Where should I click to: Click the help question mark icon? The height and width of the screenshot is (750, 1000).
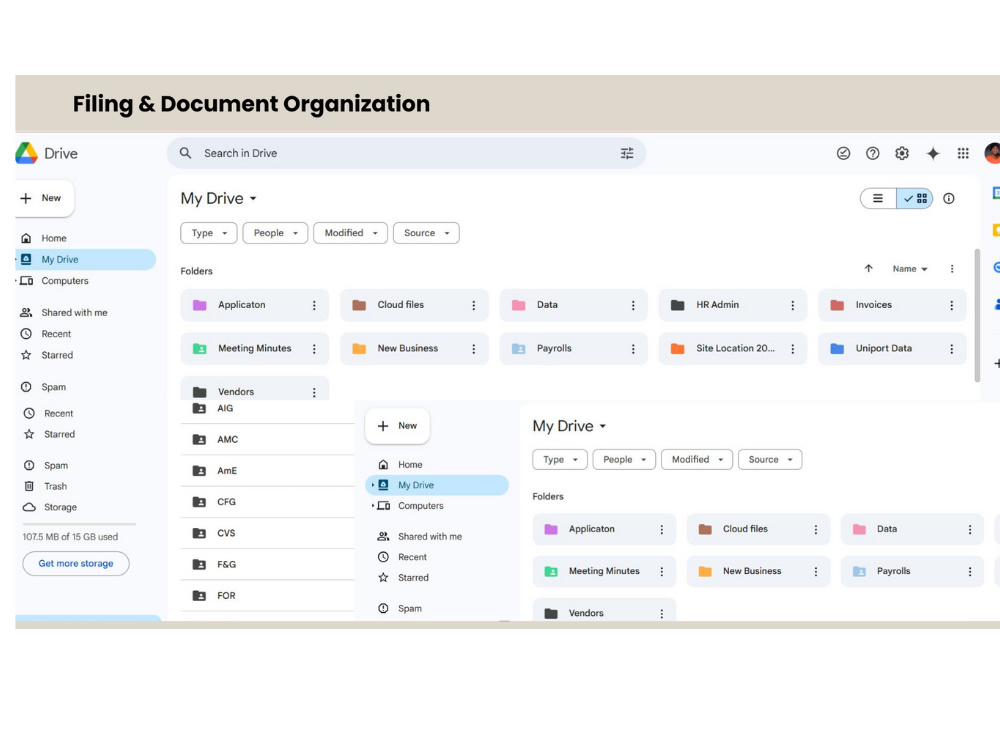coord(872,153)
